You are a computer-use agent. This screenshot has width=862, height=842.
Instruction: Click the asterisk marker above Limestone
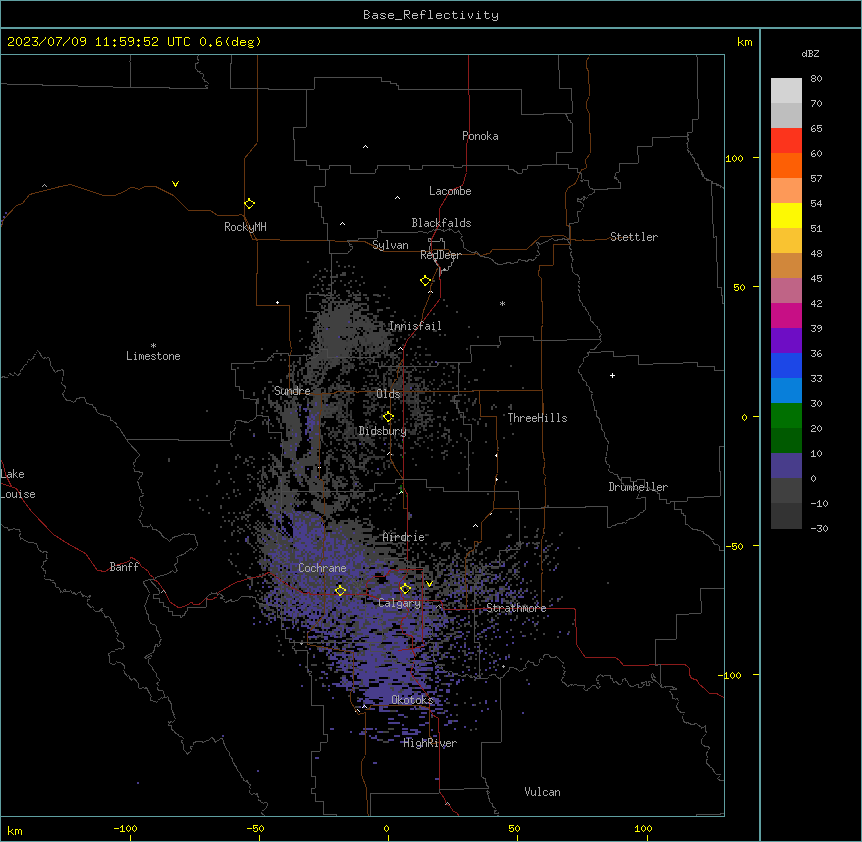tap(153, 346)
